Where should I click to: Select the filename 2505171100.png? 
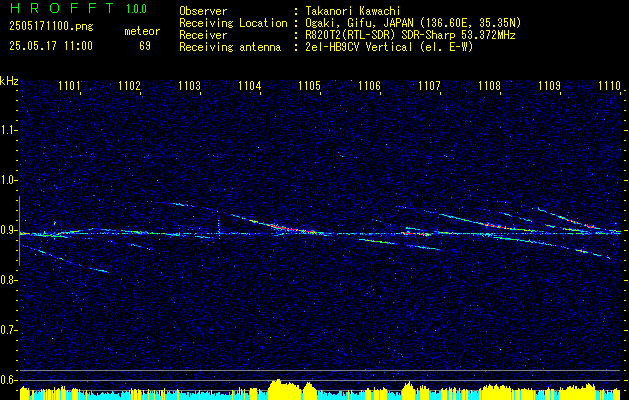click(x=51, y=27)
